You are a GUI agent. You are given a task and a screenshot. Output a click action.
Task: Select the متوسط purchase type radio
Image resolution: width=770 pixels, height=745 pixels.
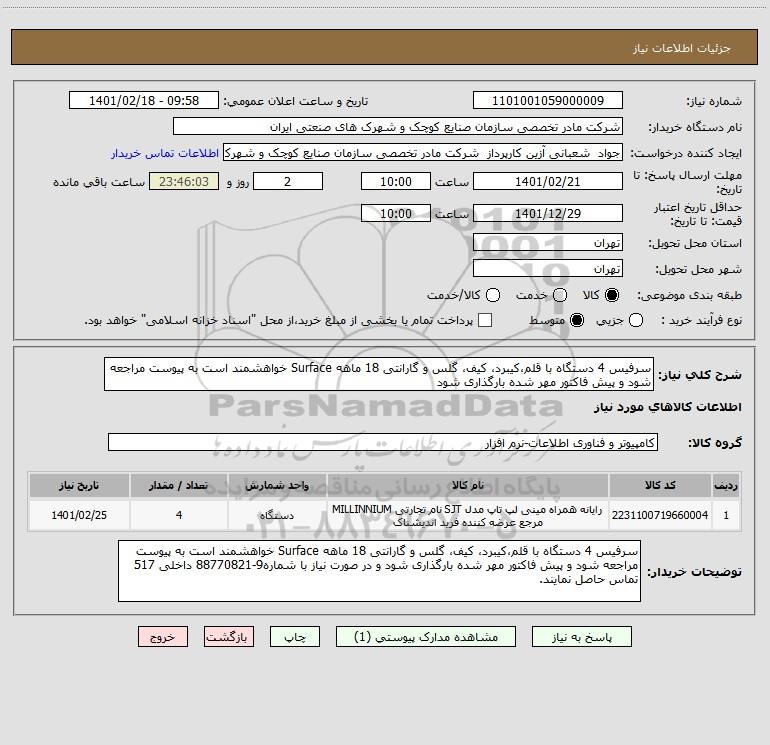tap(577, 321)
